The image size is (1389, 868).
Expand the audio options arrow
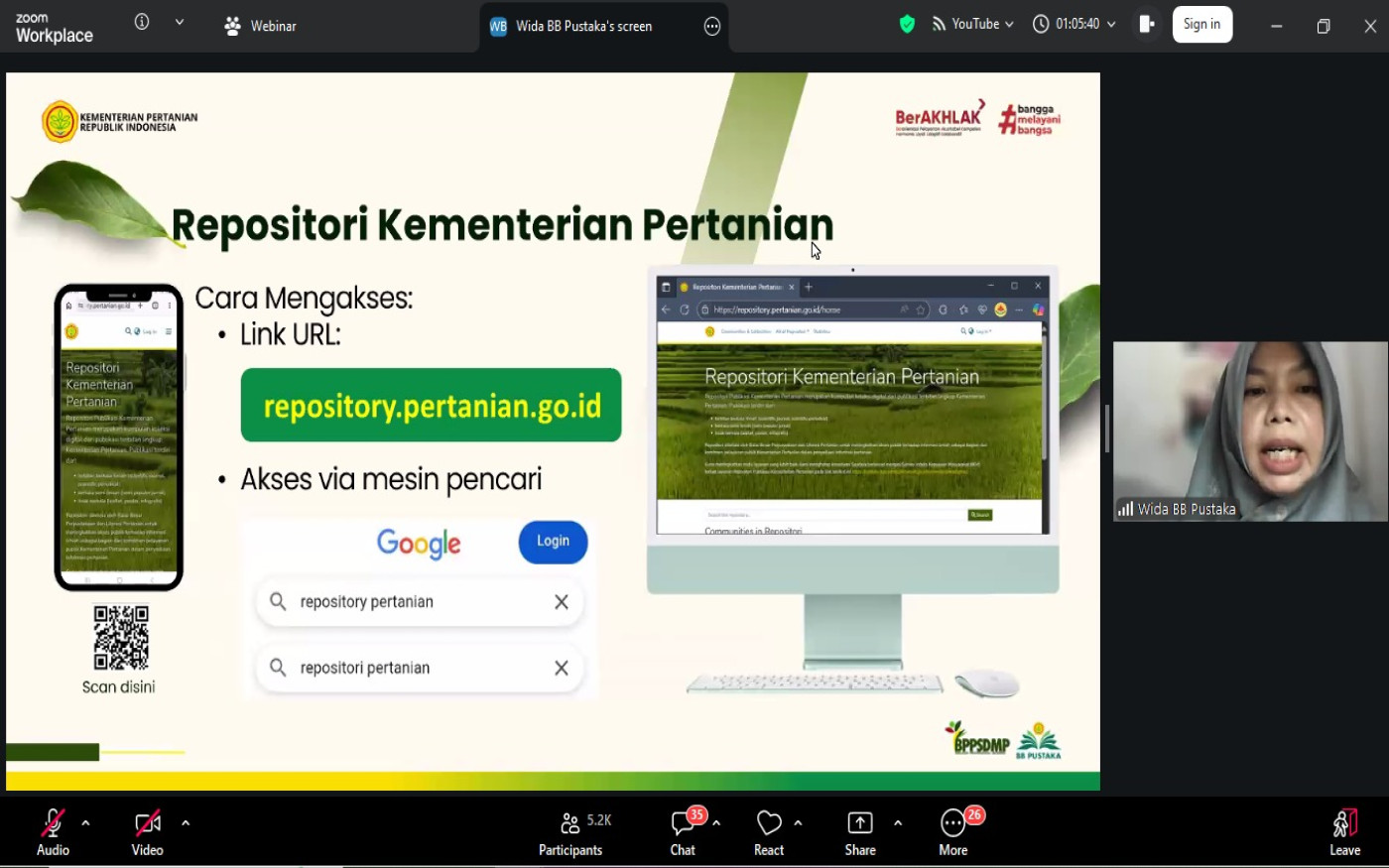point(85,823)
